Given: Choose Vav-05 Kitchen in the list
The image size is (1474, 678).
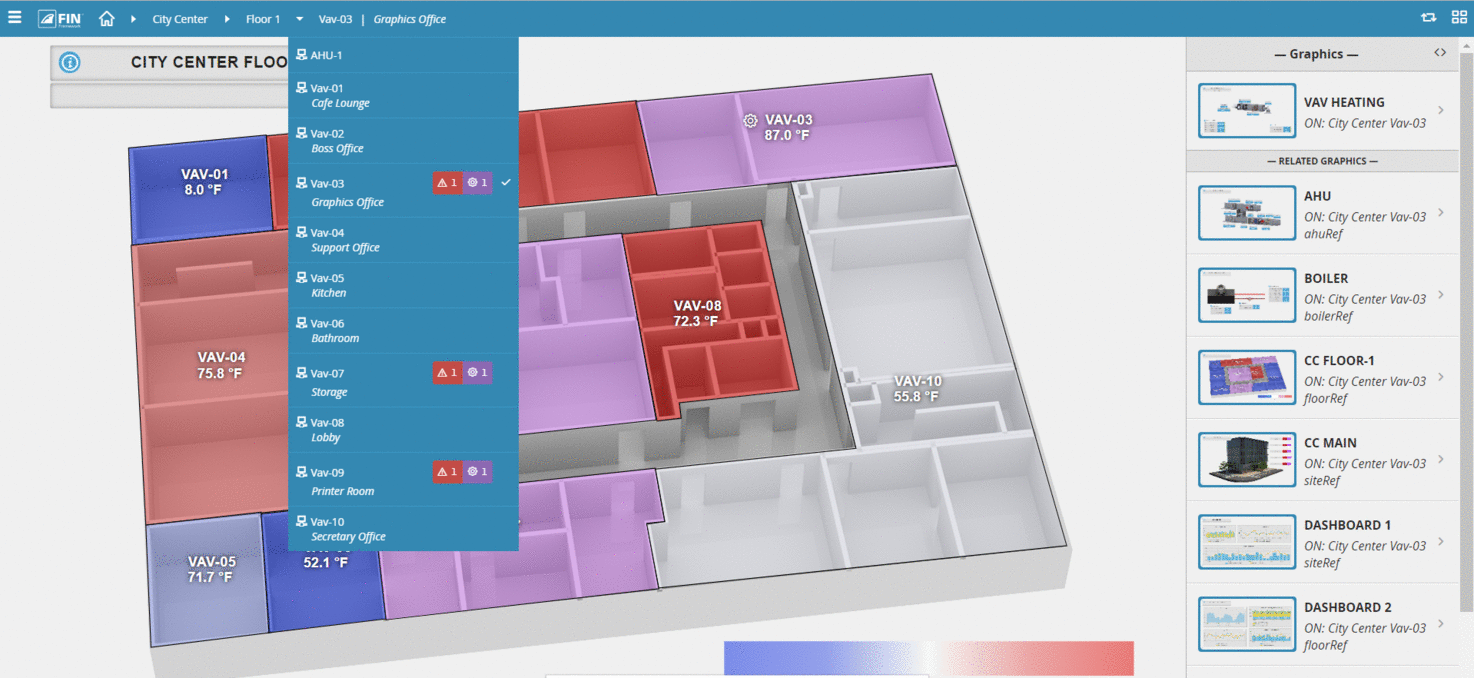Looking at the screenshot, I should click(328, 285).
